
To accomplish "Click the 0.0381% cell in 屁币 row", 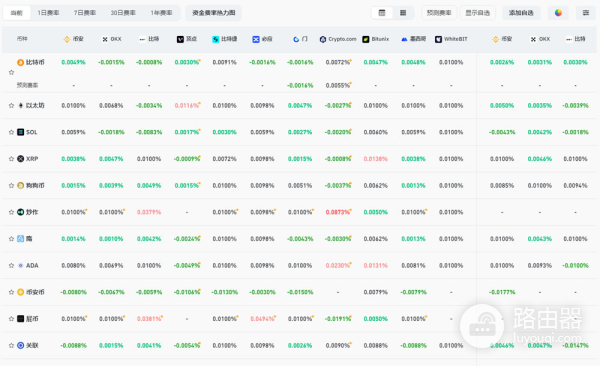I will click(x=149, y=319).
